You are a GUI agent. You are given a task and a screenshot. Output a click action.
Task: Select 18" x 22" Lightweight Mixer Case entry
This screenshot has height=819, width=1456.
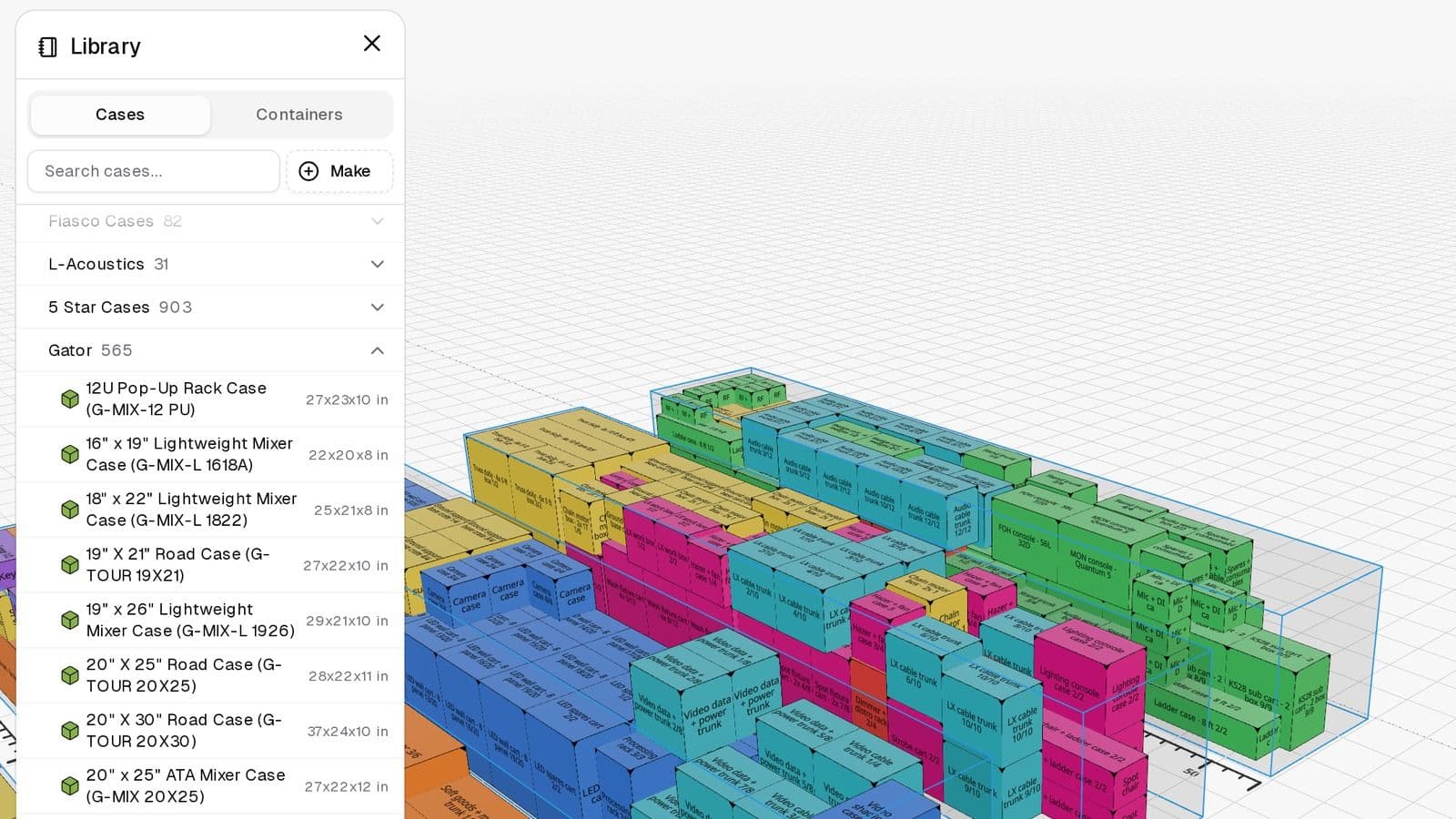pyautogui.click(x=210, y=510)
